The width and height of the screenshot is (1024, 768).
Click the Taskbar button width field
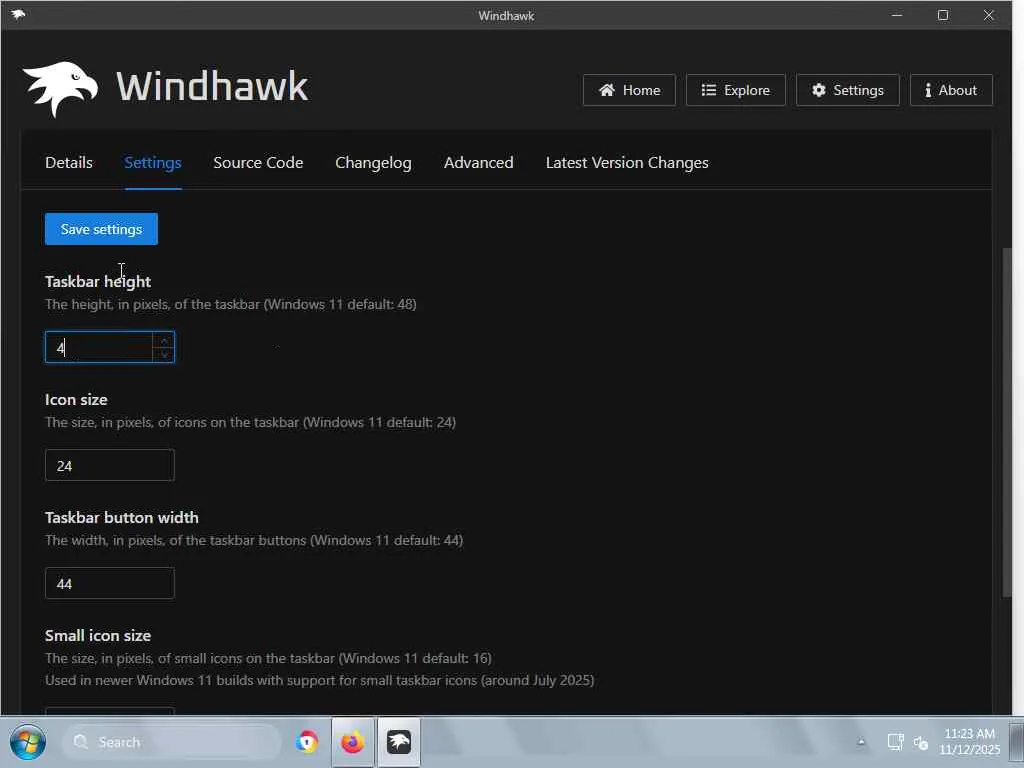tap(110, 583)
